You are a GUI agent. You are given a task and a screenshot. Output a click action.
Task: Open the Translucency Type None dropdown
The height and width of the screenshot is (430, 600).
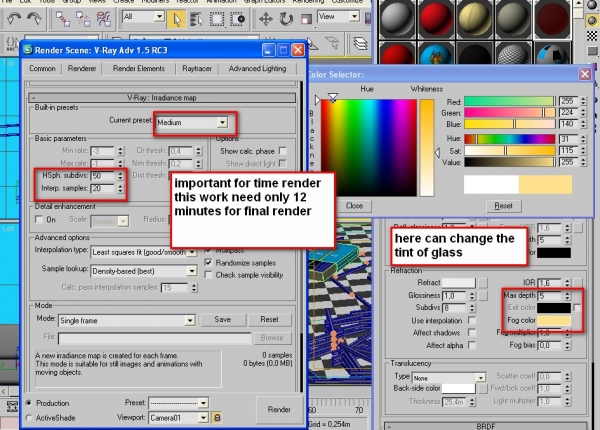(x=449, y=378)
